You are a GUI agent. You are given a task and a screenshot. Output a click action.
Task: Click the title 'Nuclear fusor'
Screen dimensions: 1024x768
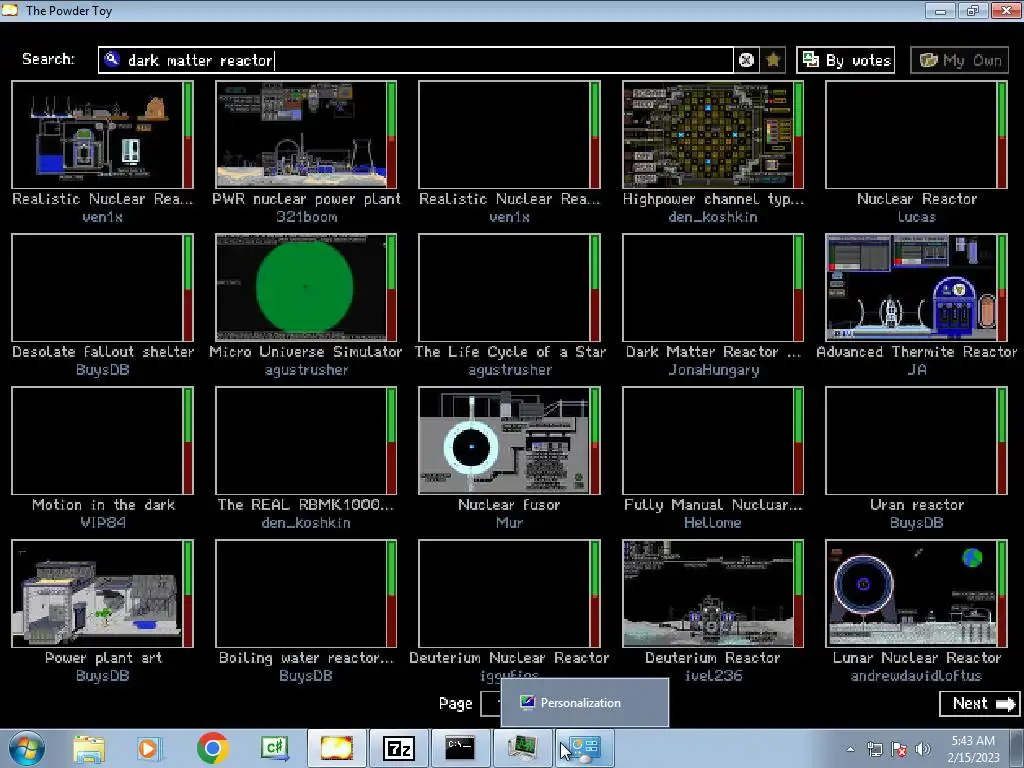click(509, 505)
